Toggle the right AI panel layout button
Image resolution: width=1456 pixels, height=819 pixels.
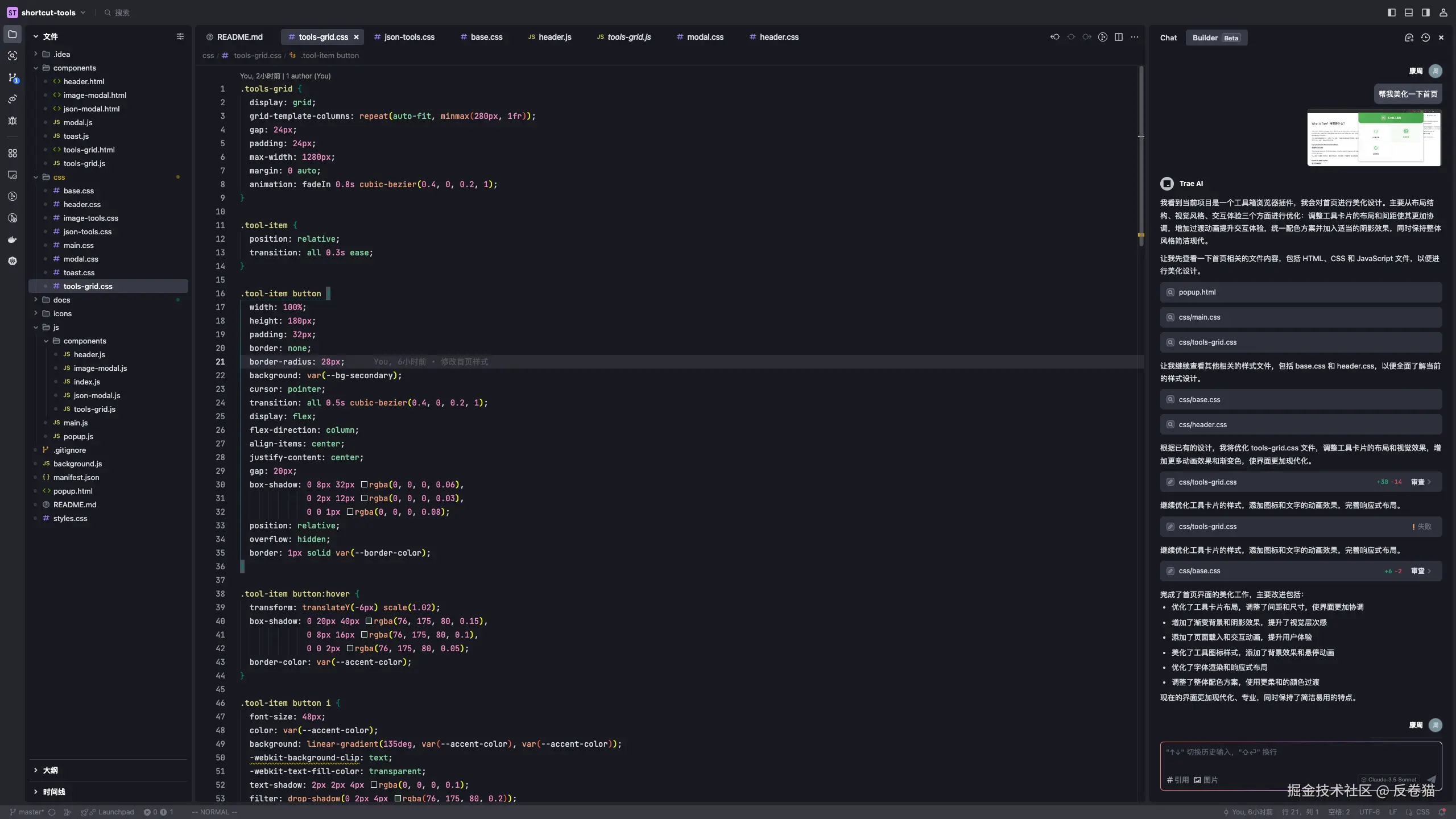pos(1426,13)
